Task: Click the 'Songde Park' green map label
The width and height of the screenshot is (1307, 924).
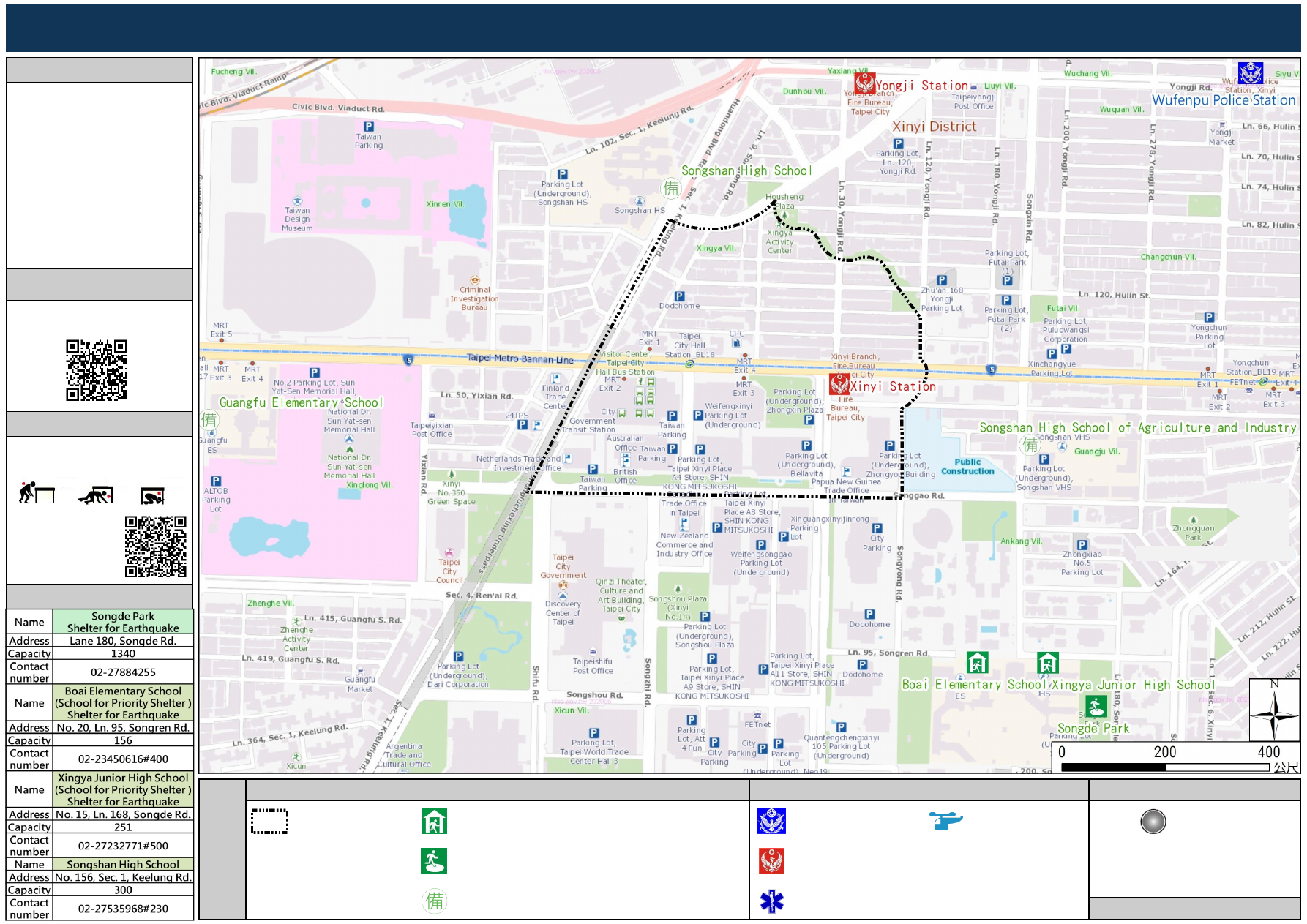Action: tap(1093, 729)
